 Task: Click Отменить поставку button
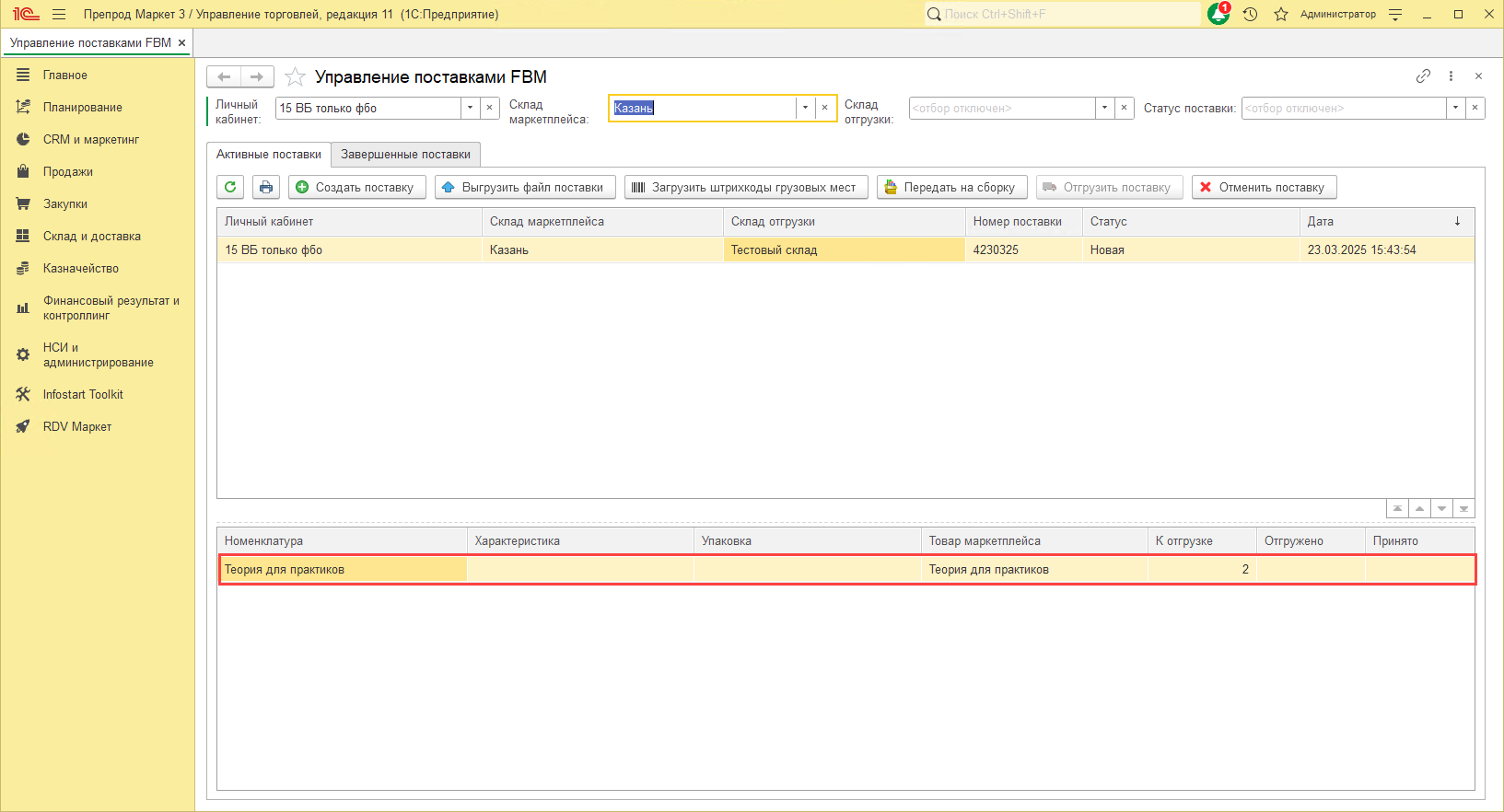[x=1265, y=187]
